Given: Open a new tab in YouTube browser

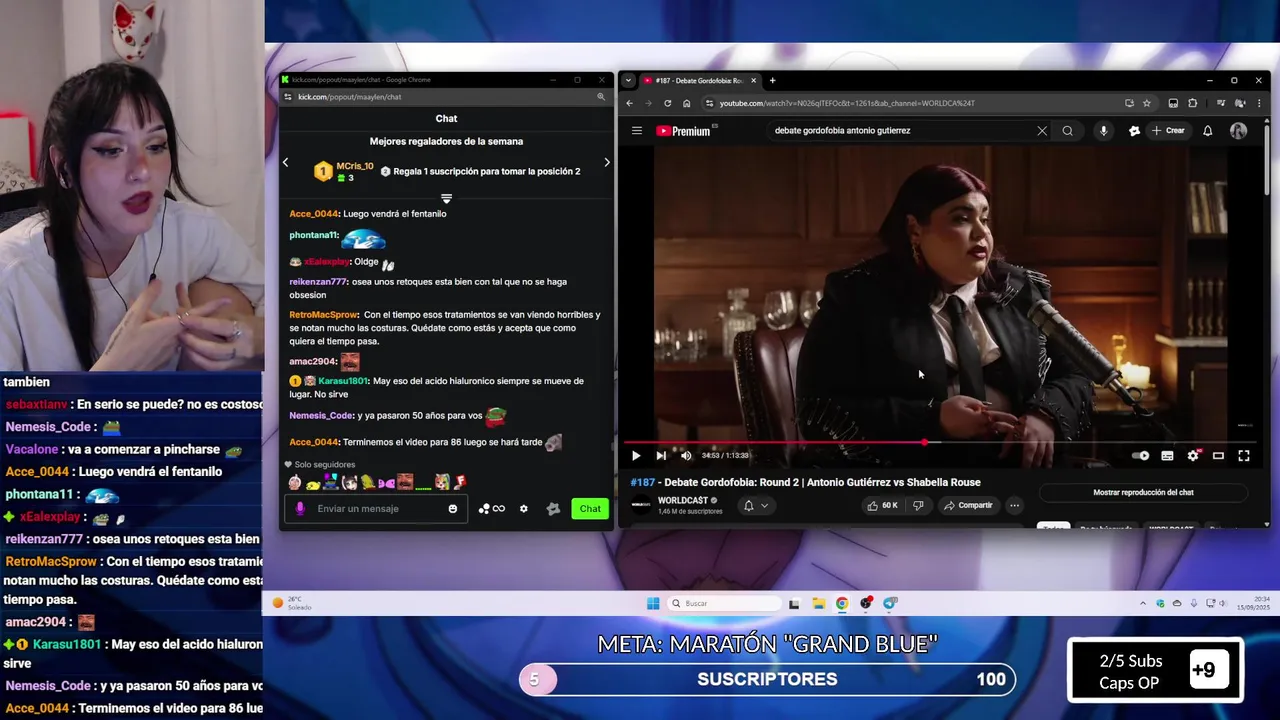Looking at the screenshot, I should click(772, 81).
